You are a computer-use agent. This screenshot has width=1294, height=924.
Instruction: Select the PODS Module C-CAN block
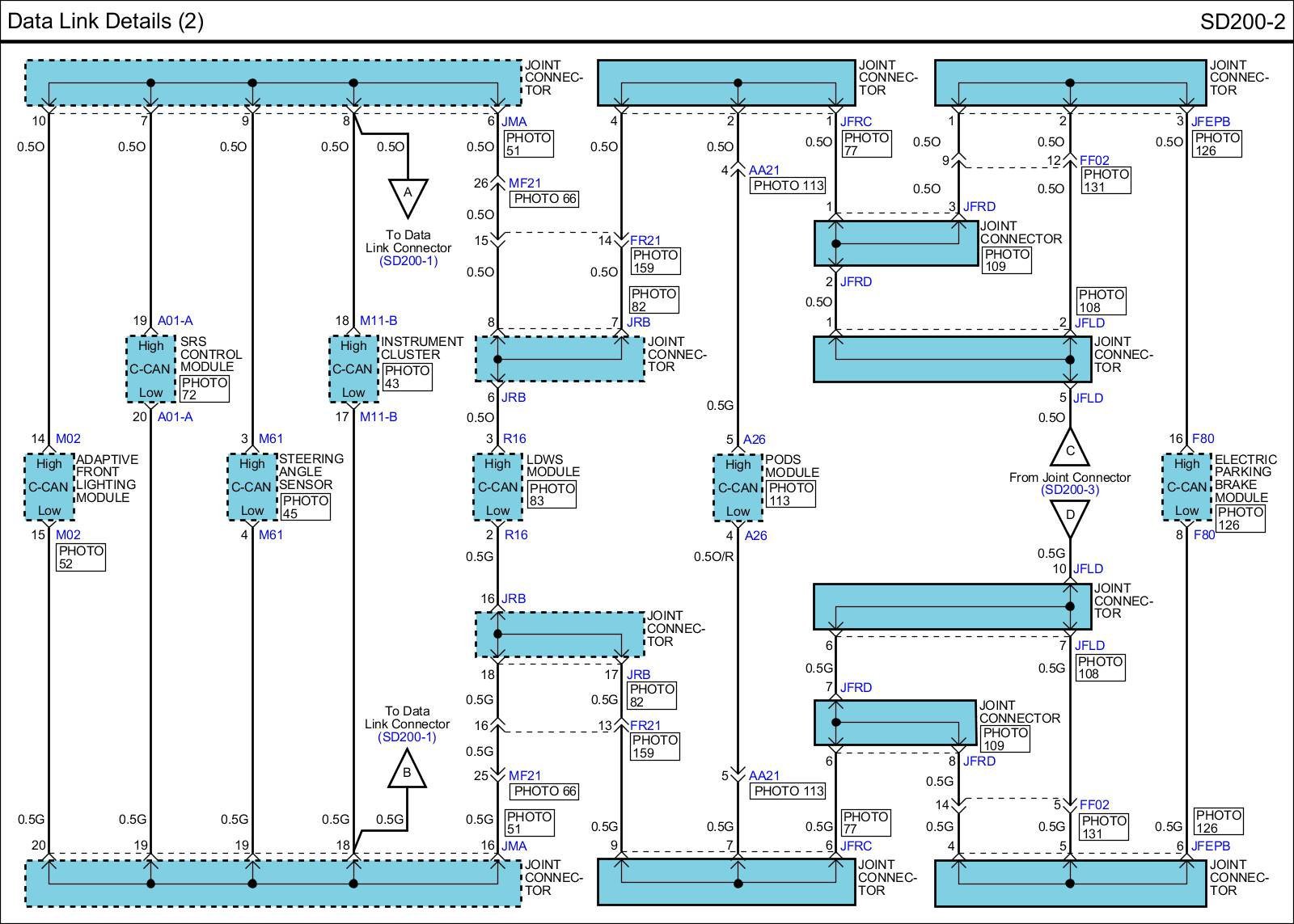(738, 488)
